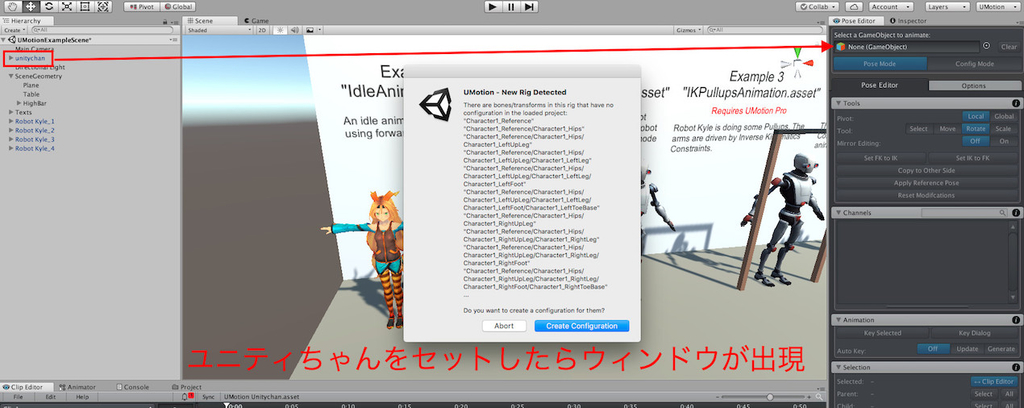Set Pivot to Local in Tools
Image resolution: width=1024 pixels, height=408 pixels.
point(976,117)
